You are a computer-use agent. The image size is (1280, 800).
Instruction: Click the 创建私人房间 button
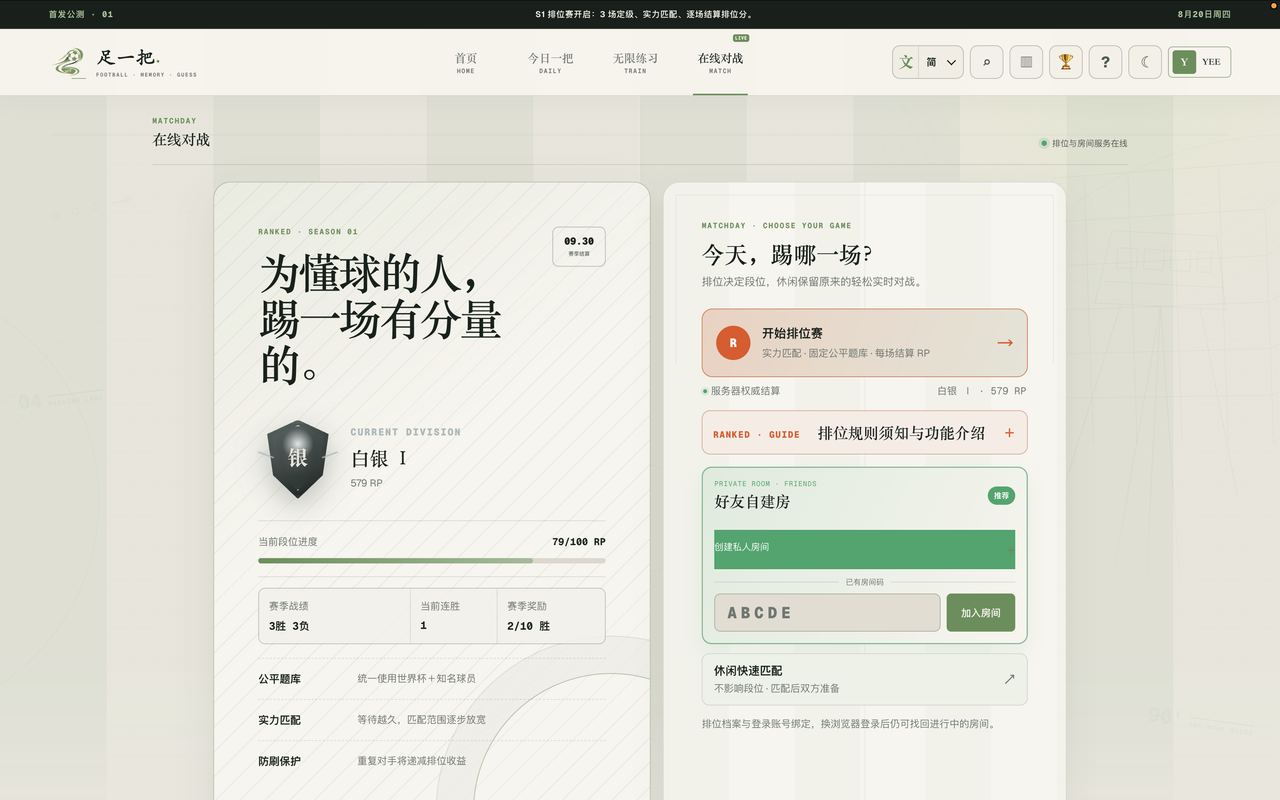864,549
